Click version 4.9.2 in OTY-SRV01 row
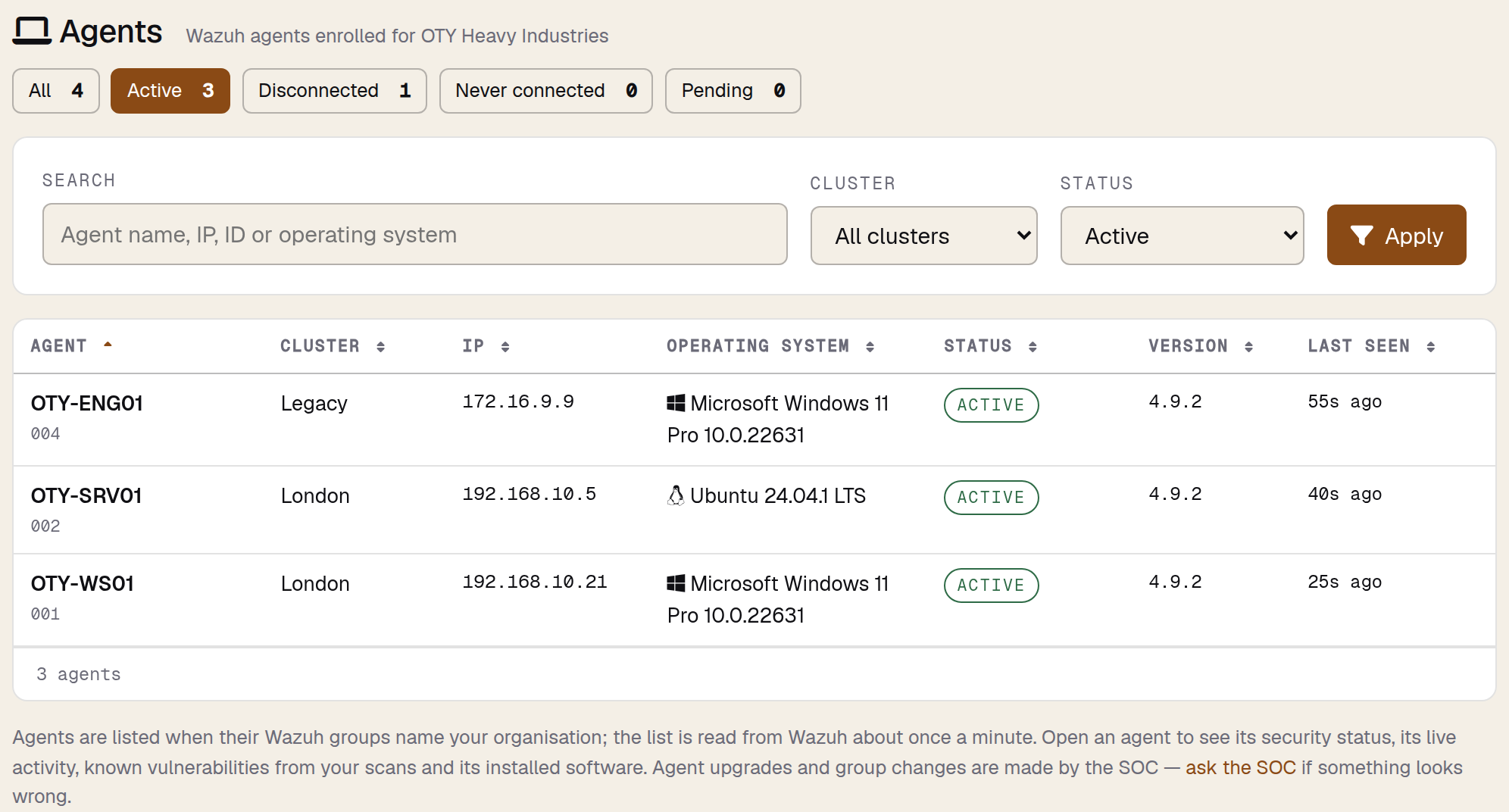The image size is (1509, 812). 1175,494
